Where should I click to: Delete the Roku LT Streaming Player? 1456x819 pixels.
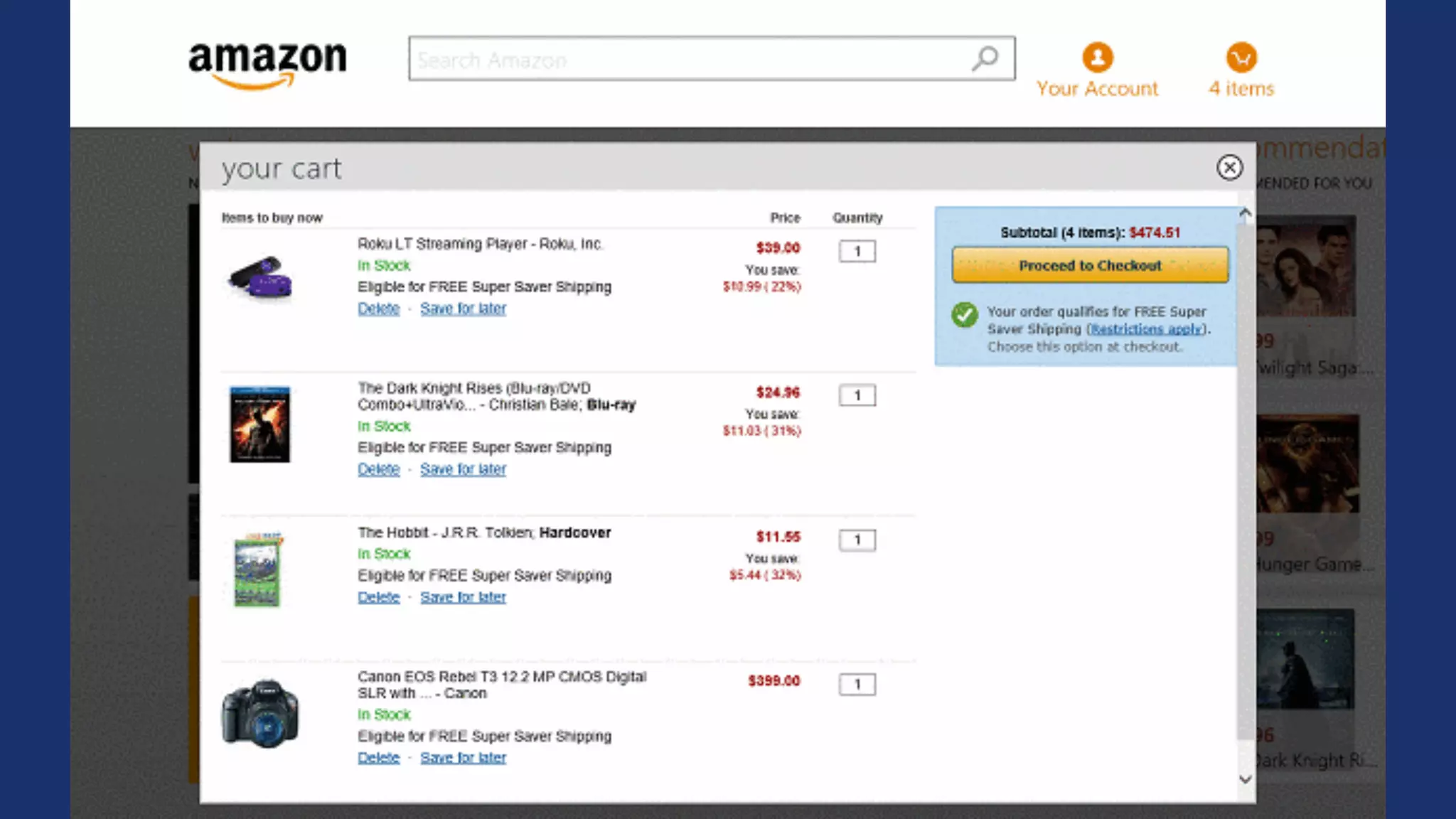378,309
